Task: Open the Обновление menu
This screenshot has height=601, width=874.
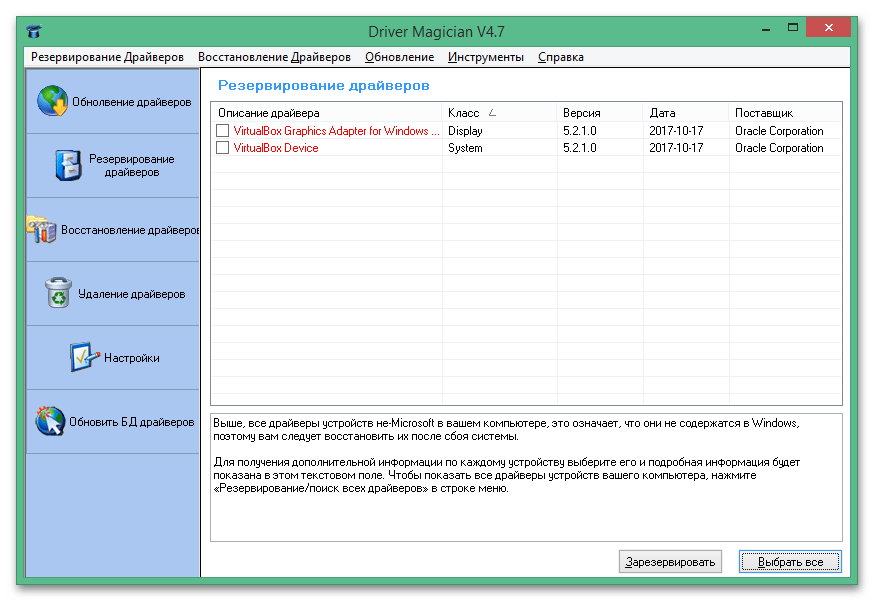Action: point(400,57)
